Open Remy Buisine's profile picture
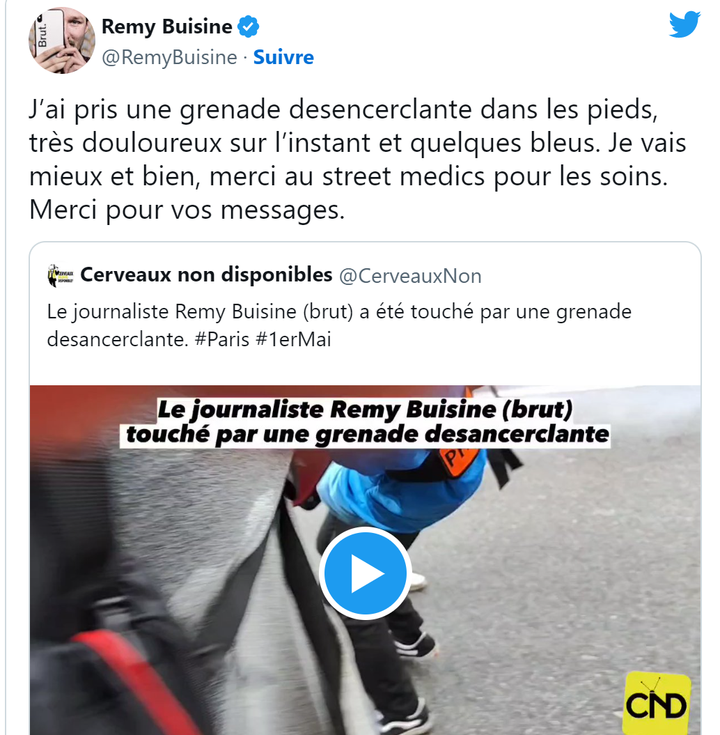Viewport: 720px width, 735px height. pos(61,41)
